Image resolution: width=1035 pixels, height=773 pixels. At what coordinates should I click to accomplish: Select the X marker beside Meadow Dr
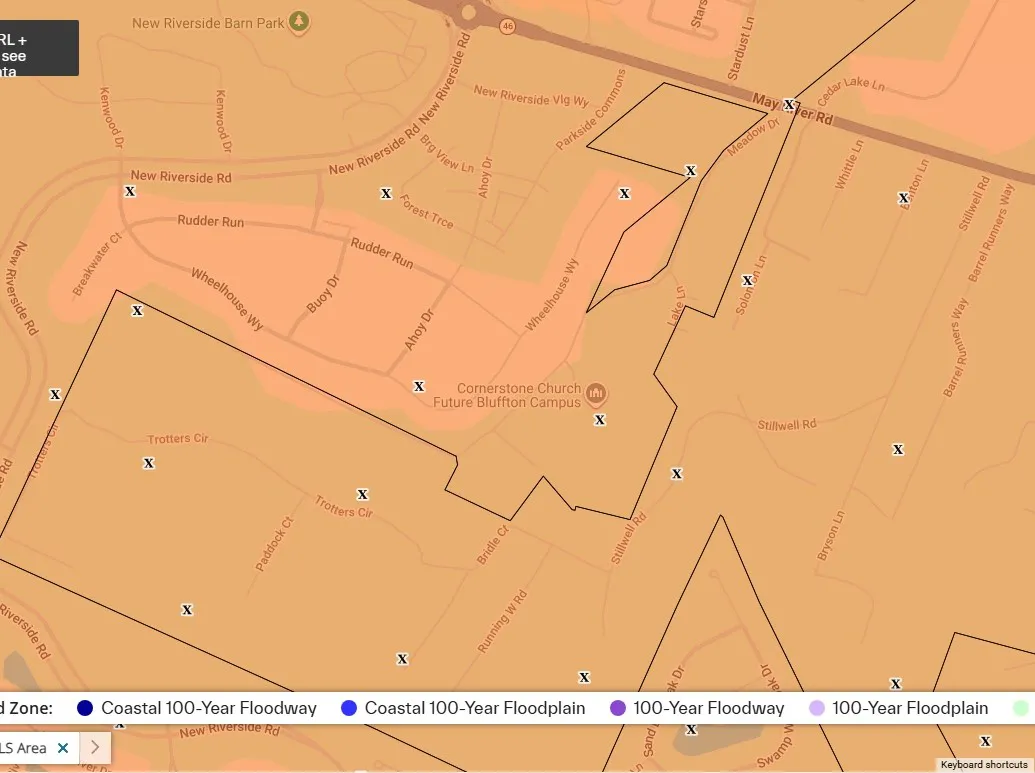pyautogui.click(x=690, y=171)
